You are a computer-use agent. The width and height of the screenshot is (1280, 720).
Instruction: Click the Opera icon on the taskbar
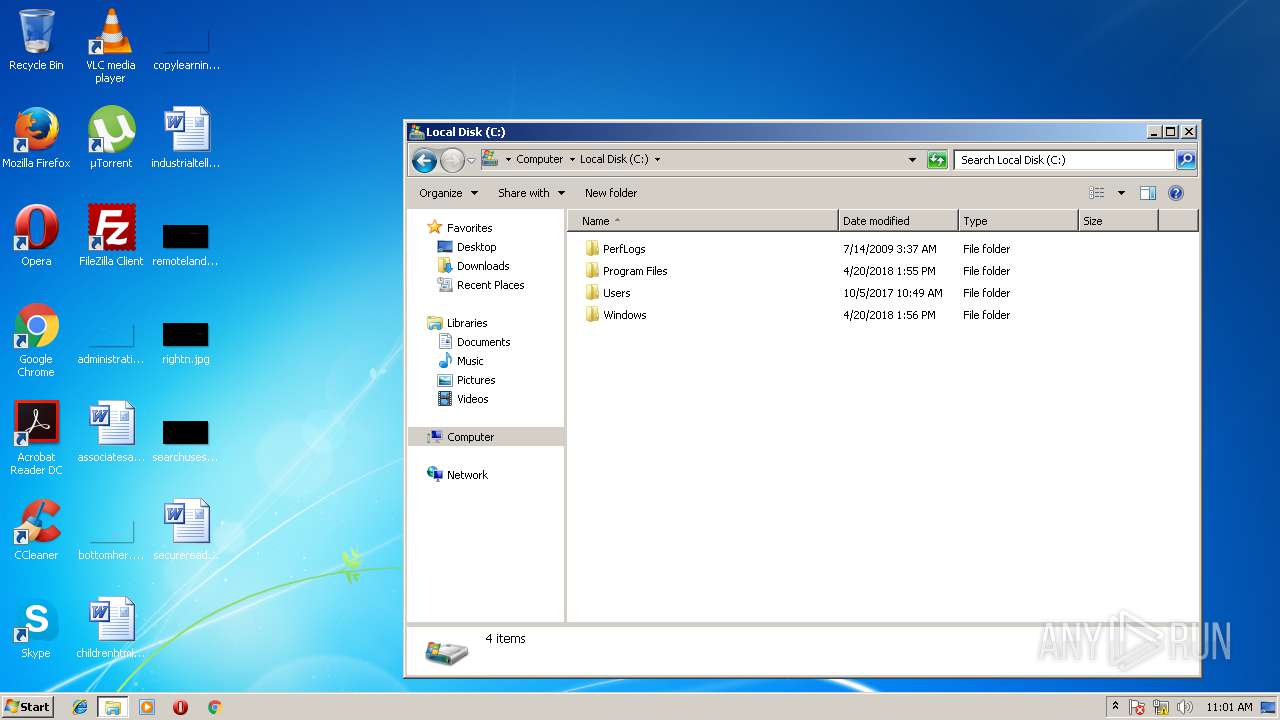click(x=180, y=707)
